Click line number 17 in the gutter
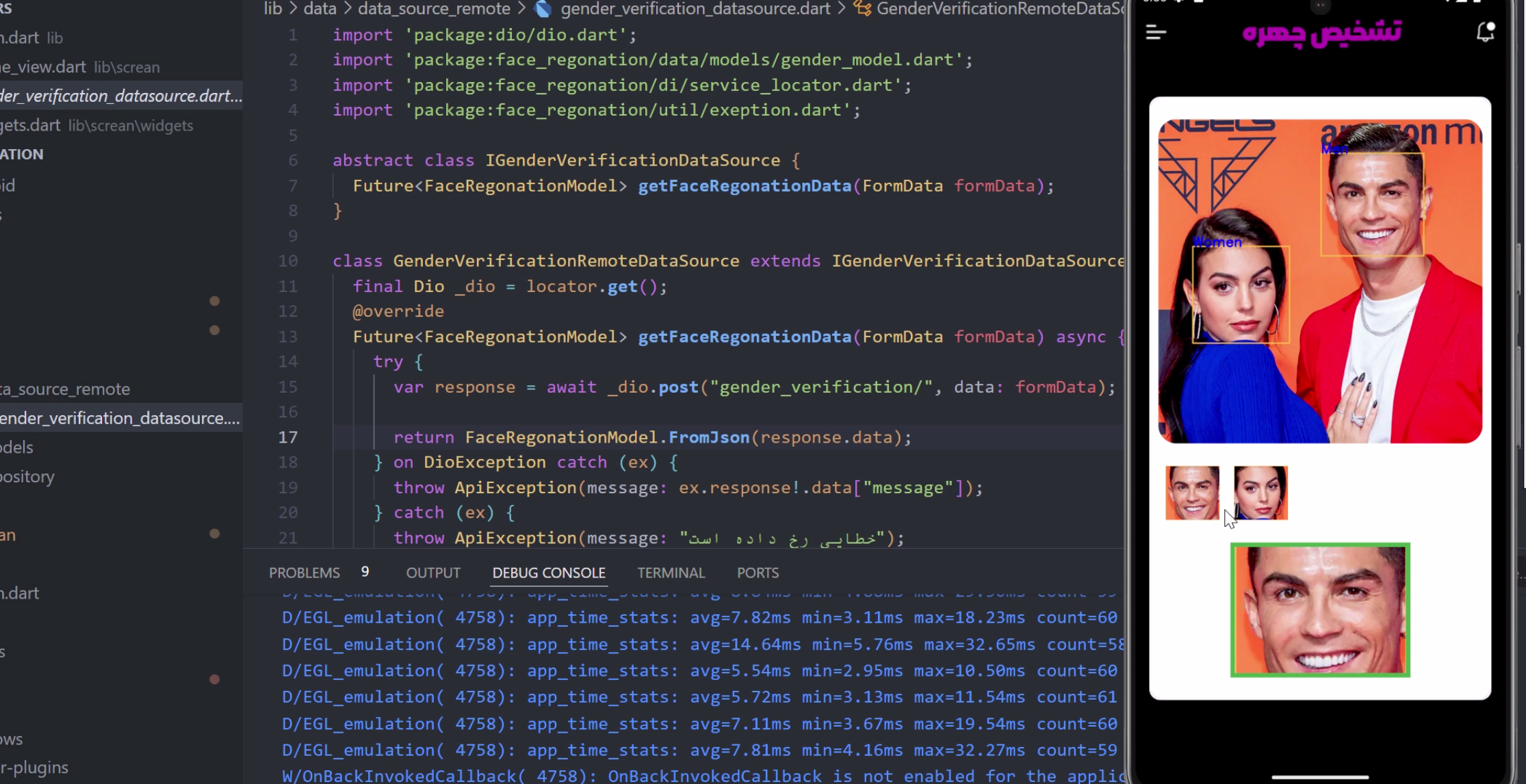 click(x=287, y=437)
